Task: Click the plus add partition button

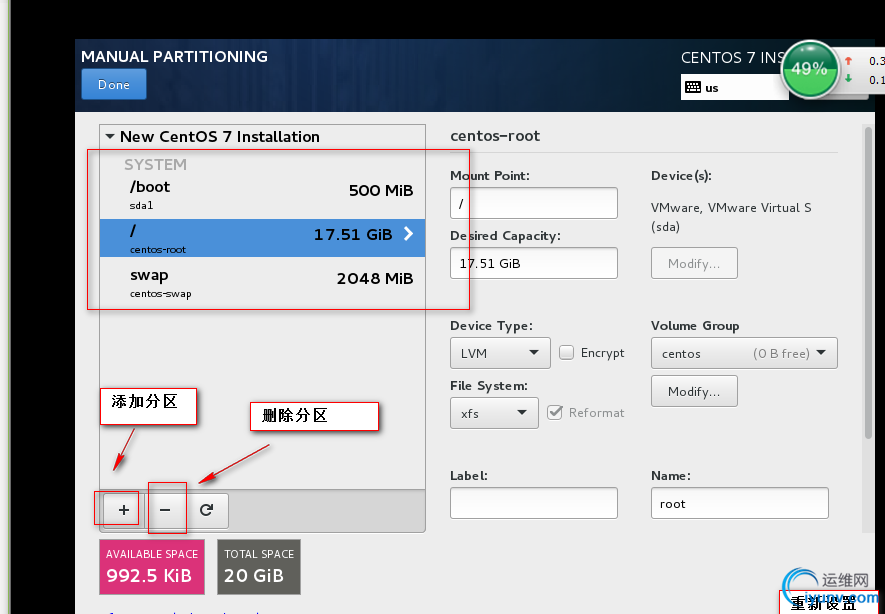Action: (124, 510)
